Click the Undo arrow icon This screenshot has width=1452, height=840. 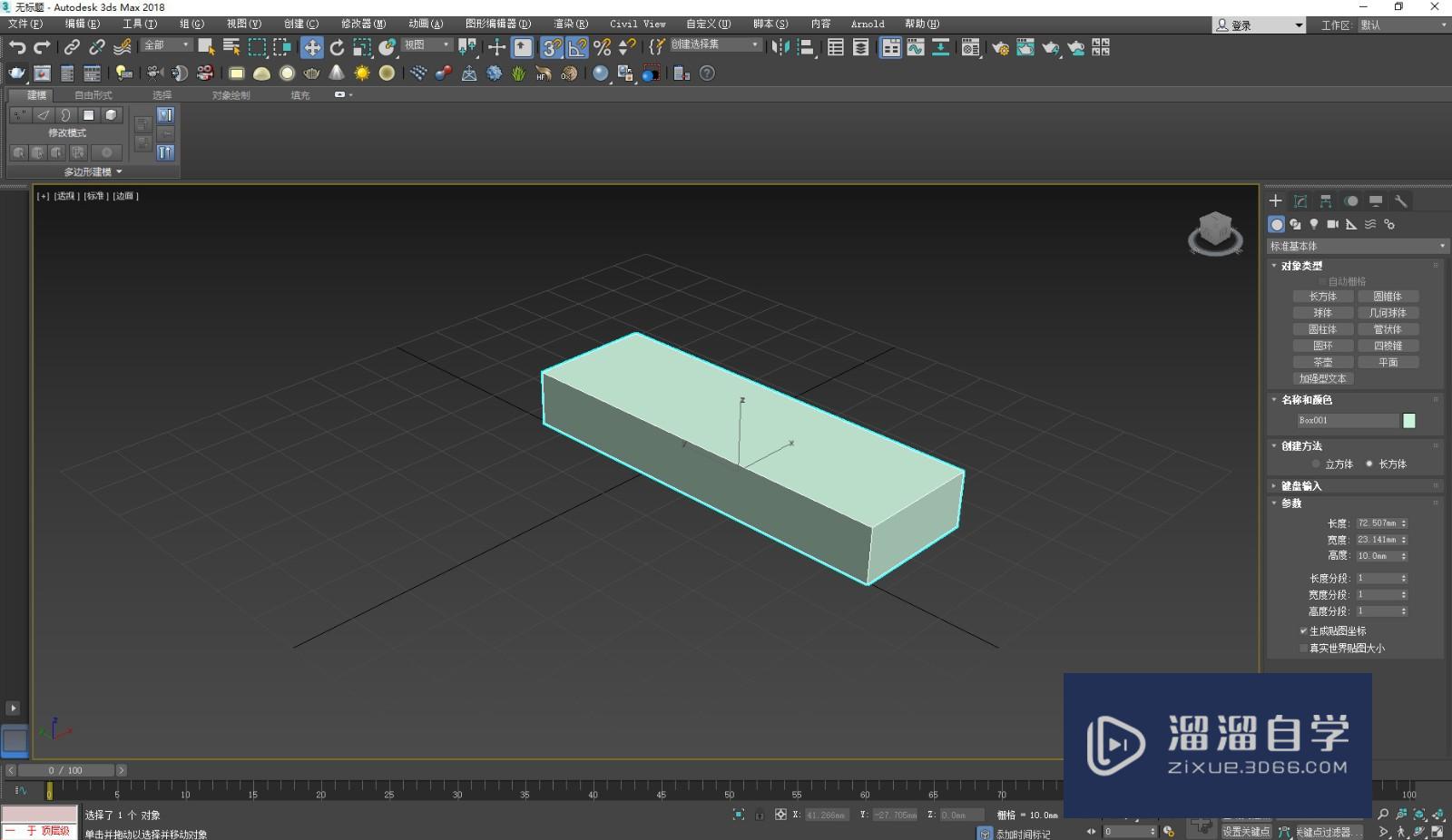(17, 47)
